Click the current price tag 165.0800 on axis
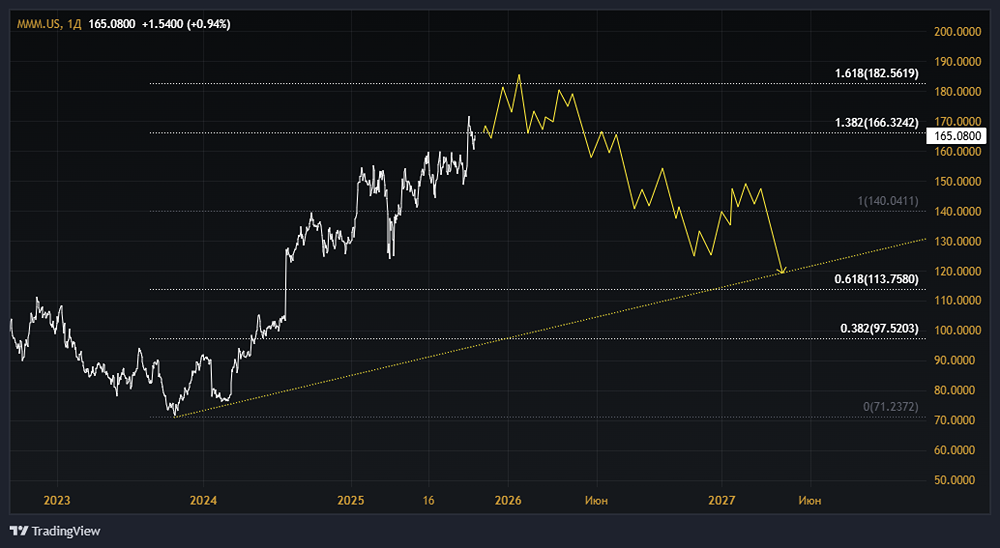This screenshot has height=548, width=1000. (x=957, y=136)
